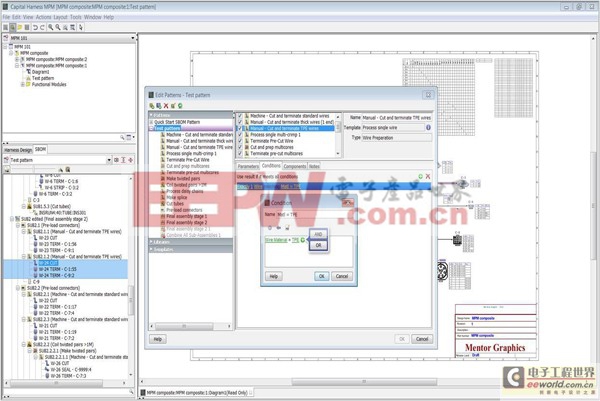Open the Tools menu
Viewport: 600px width, 401px height.
76,17
